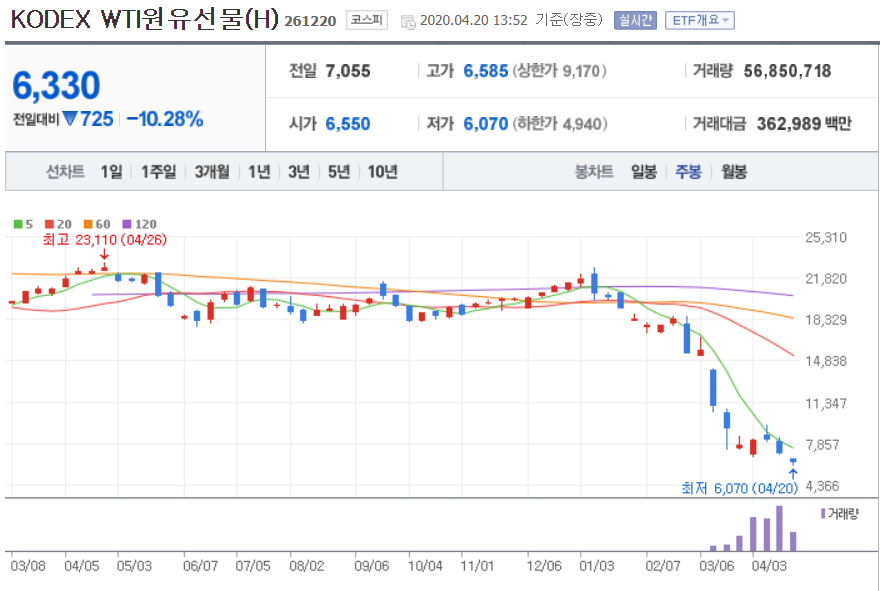Viewport: 880px width, 591px height.
Task: Click the red 20 moving average swatch
Action: pyautogui.click(x=49, y=224)
